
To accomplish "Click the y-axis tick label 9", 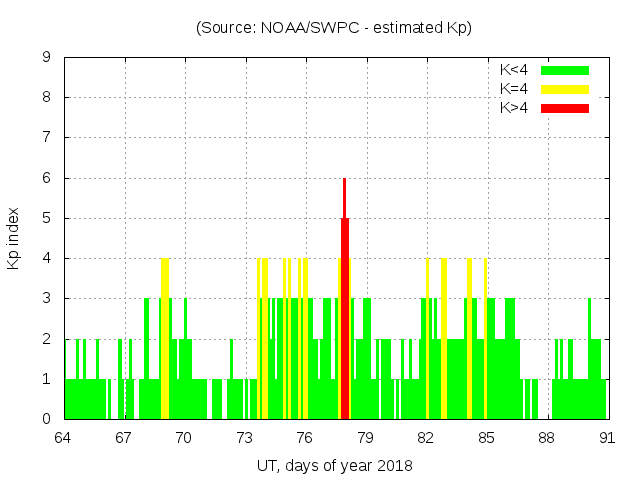I will coord(46,58).
